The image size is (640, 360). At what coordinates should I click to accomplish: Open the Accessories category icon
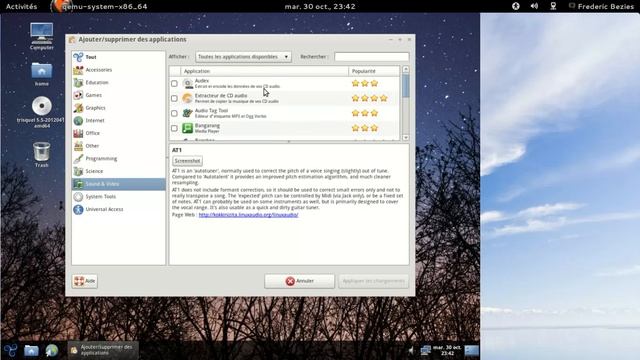tap(78, 70)
